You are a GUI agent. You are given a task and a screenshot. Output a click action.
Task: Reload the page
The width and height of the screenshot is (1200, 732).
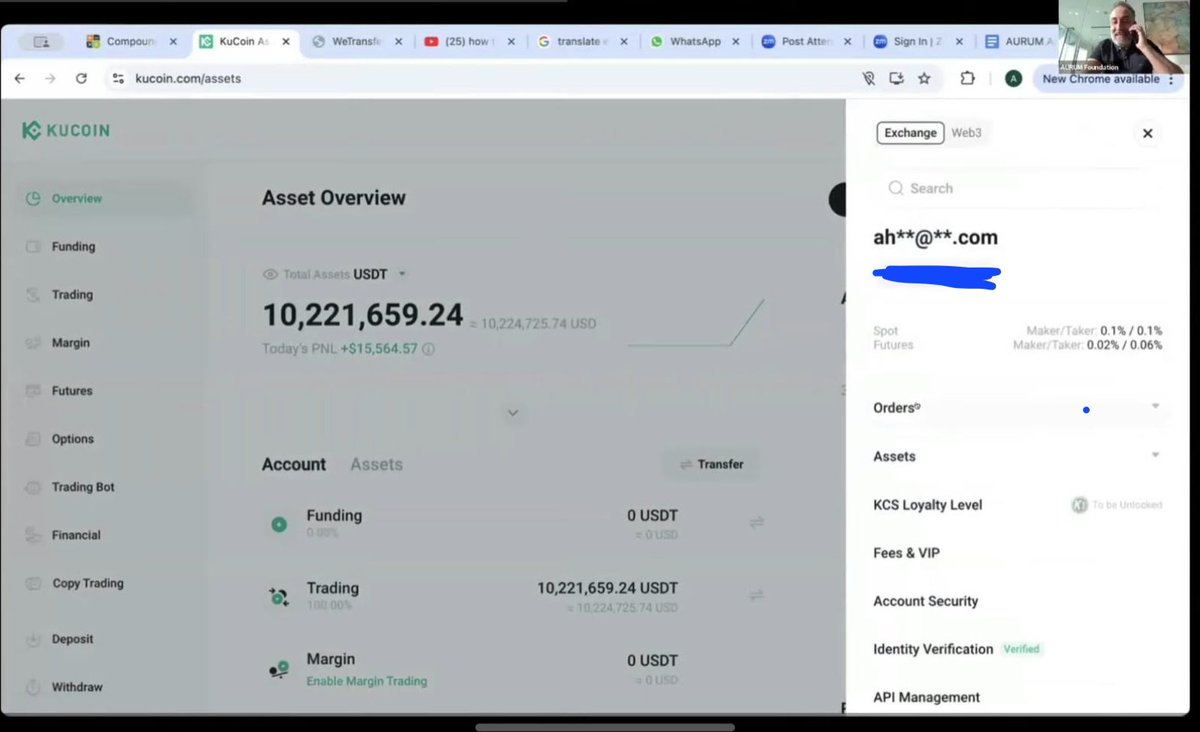81,78
